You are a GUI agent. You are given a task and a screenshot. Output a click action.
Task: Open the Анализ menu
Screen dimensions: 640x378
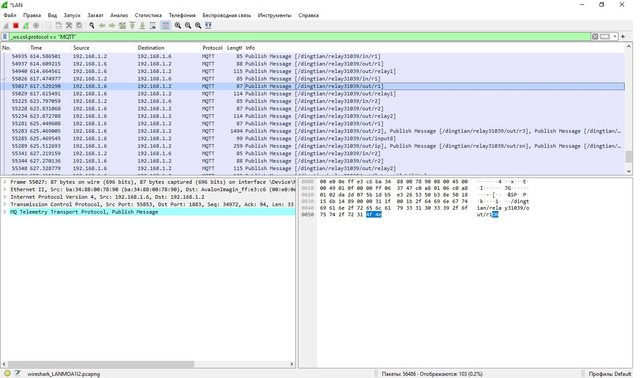click(119, 15)
